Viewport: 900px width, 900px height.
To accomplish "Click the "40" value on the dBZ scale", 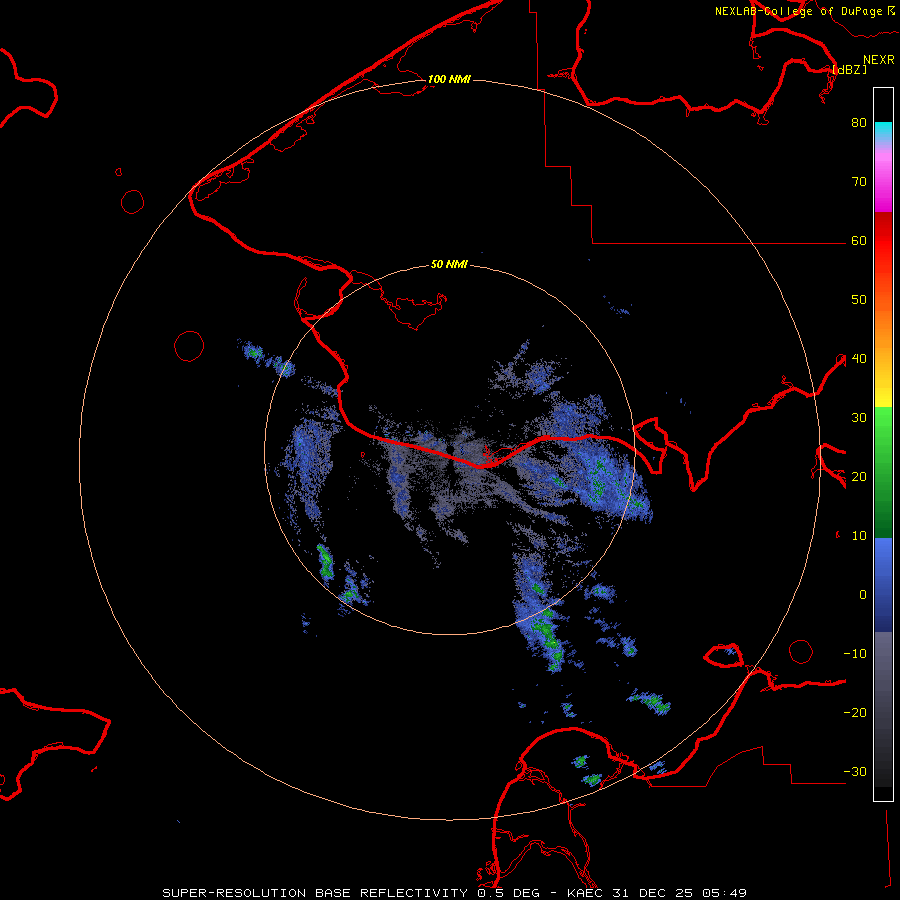I will [x=859, y=359].
